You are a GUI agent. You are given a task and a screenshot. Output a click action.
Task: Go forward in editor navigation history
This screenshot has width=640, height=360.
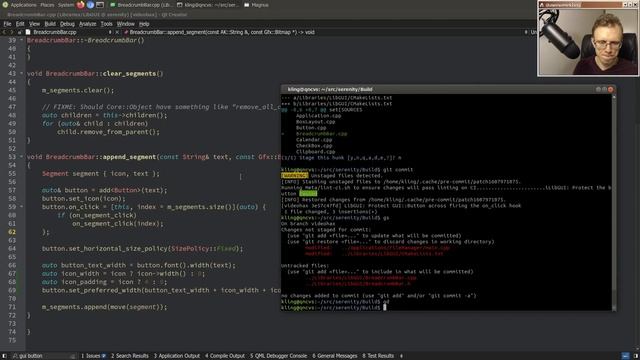[11, 32]
